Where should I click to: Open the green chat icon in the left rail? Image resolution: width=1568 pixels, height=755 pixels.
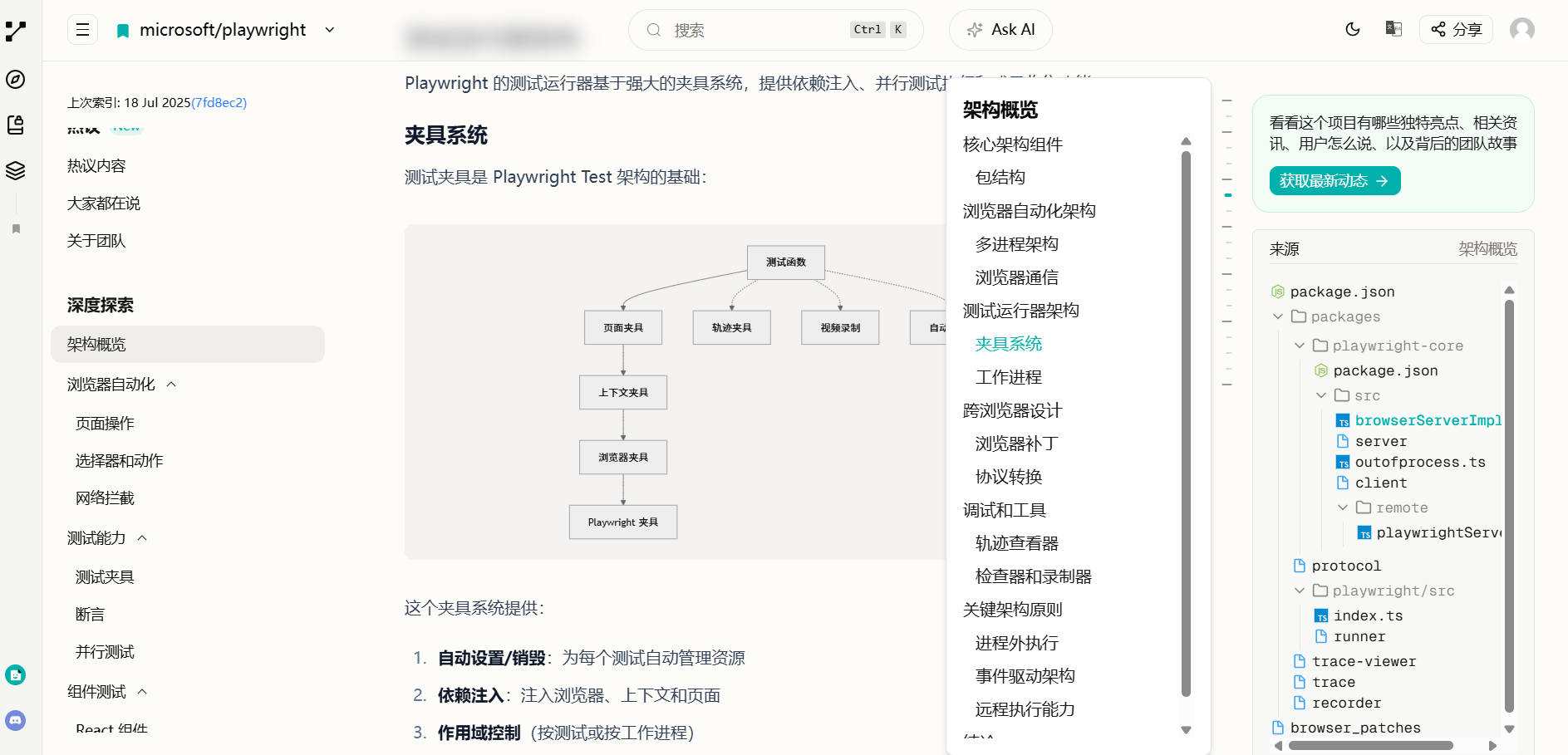(x=16, y=674)
